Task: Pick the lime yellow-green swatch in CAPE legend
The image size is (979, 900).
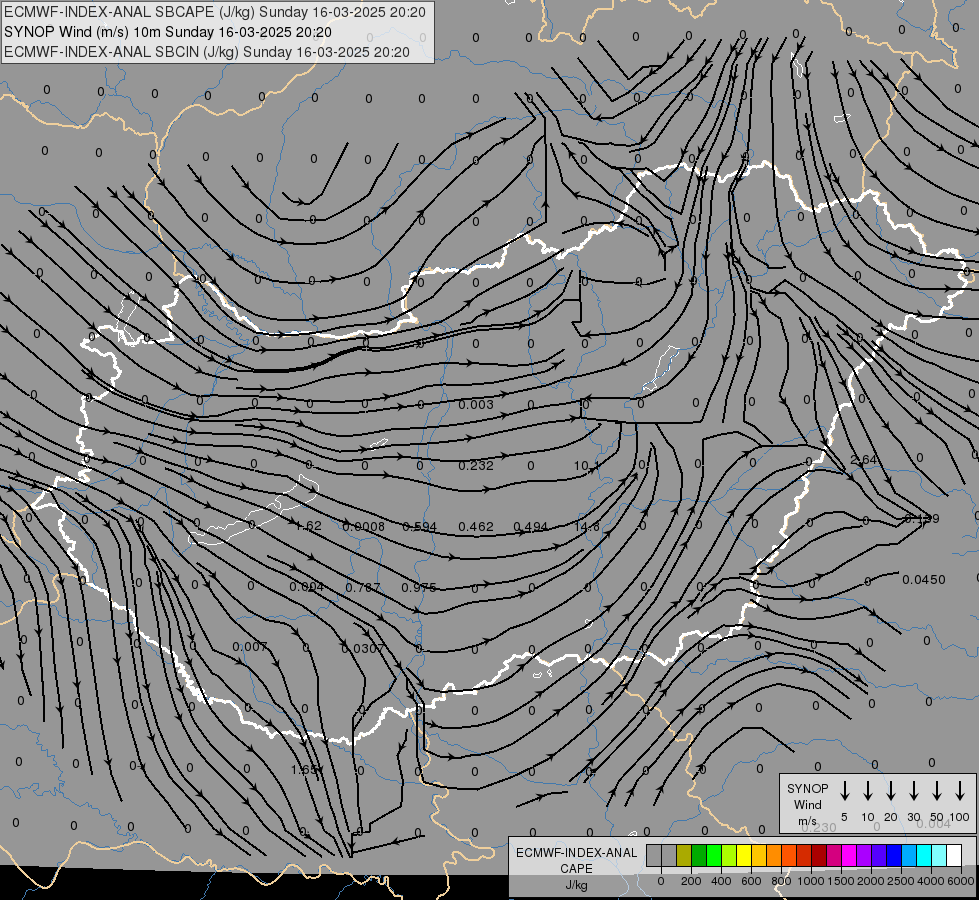Action: [729, 855]
